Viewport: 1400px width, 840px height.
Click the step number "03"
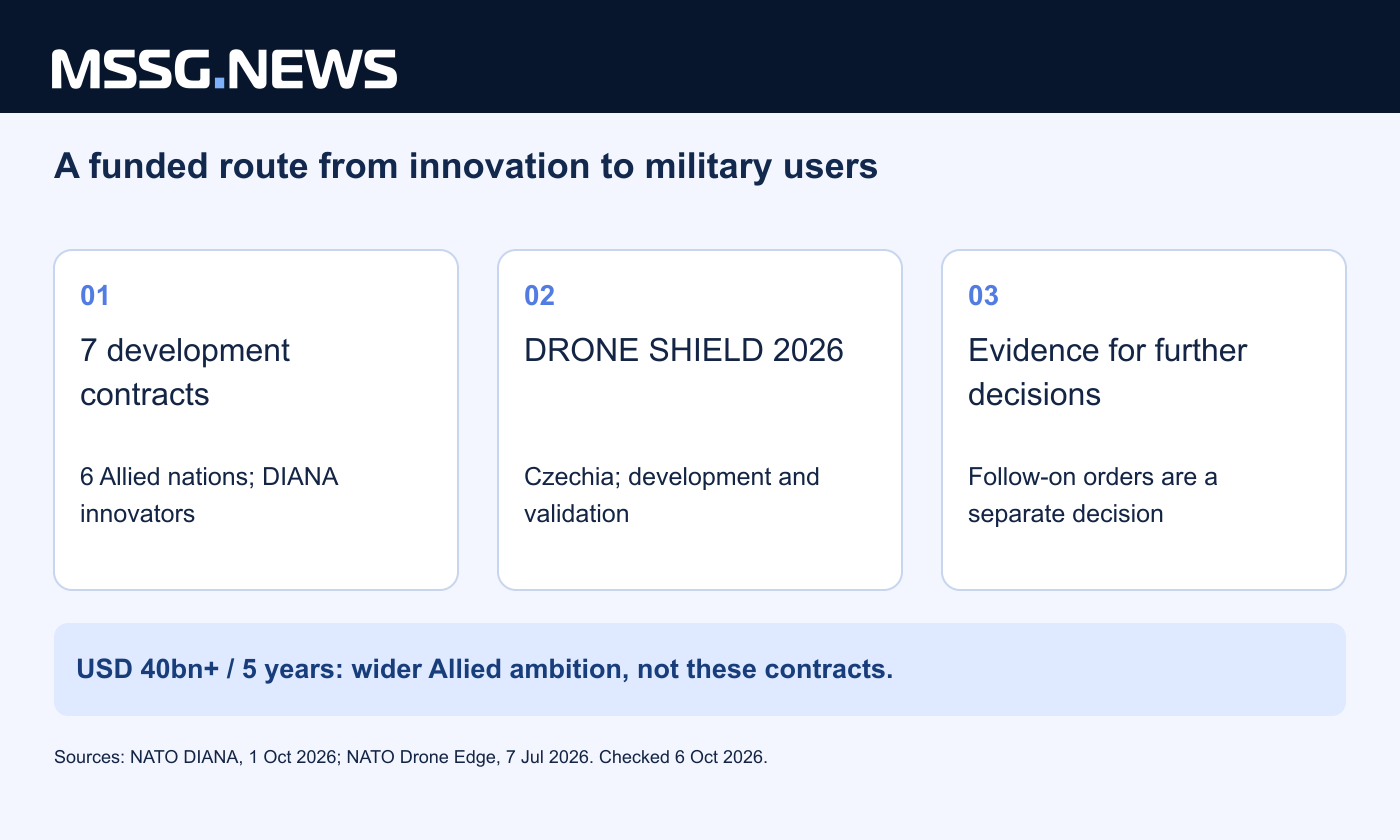click(983, 296)
